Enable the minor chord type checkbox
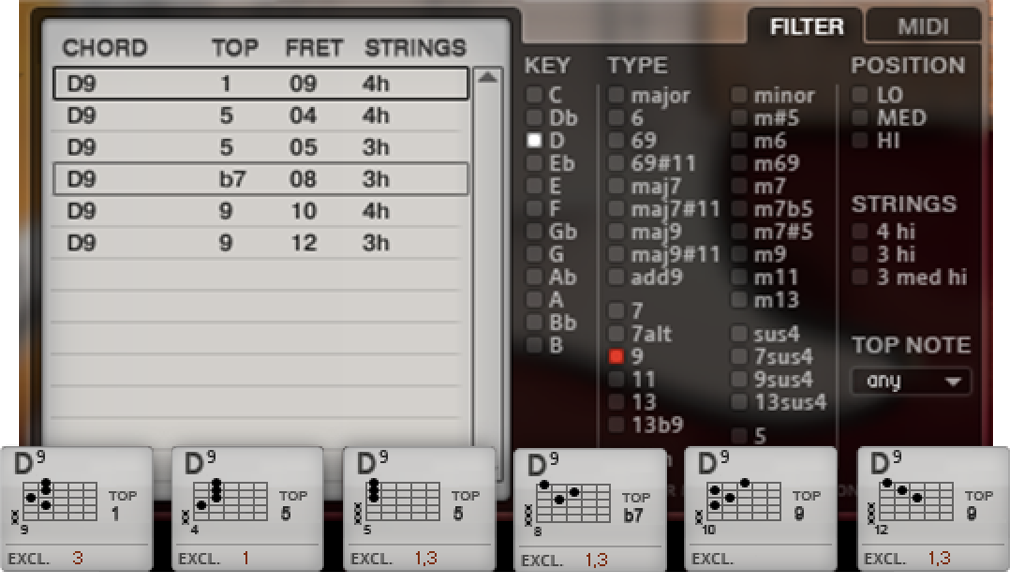This screenshot has width=1010, height=572. (x=740, y=96)
